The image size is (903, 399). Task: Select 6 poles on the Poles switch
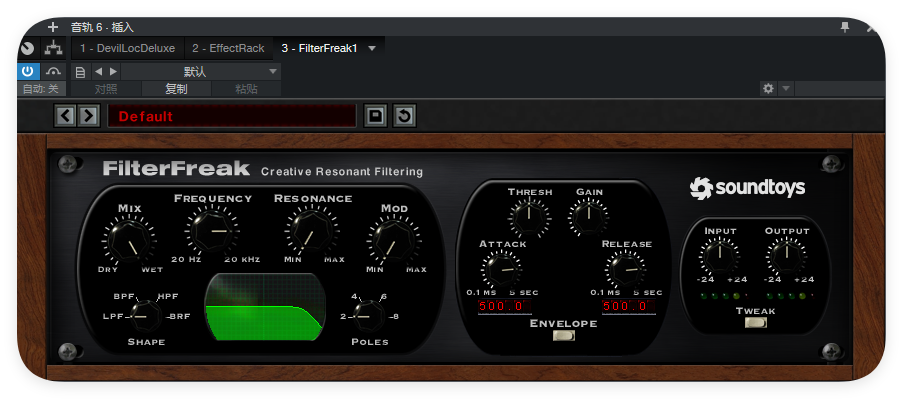(384, 297)
